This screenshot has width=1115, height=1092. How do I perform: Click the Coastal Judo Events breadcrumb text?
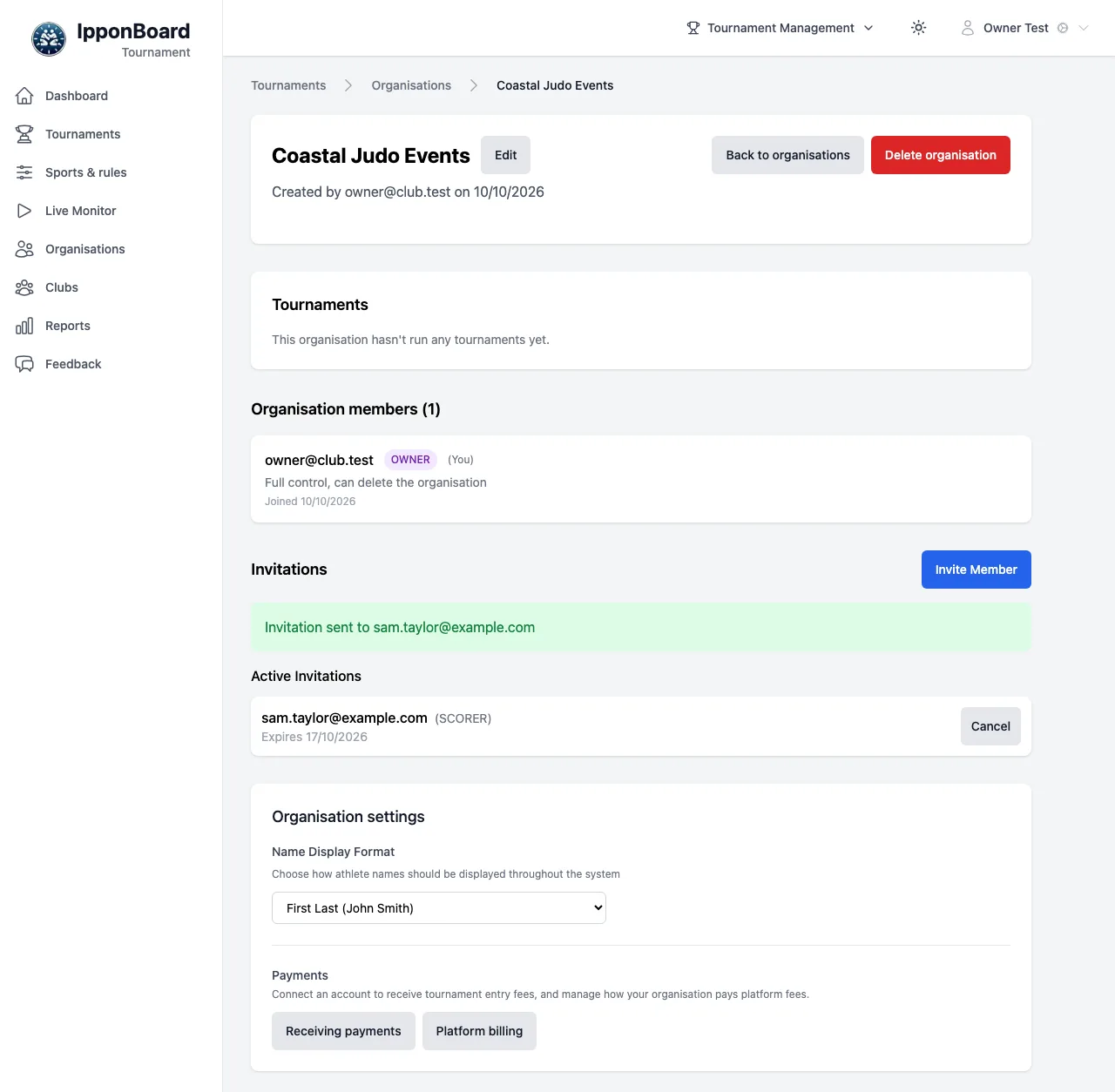pyautogui.click(x=555, y=85)
